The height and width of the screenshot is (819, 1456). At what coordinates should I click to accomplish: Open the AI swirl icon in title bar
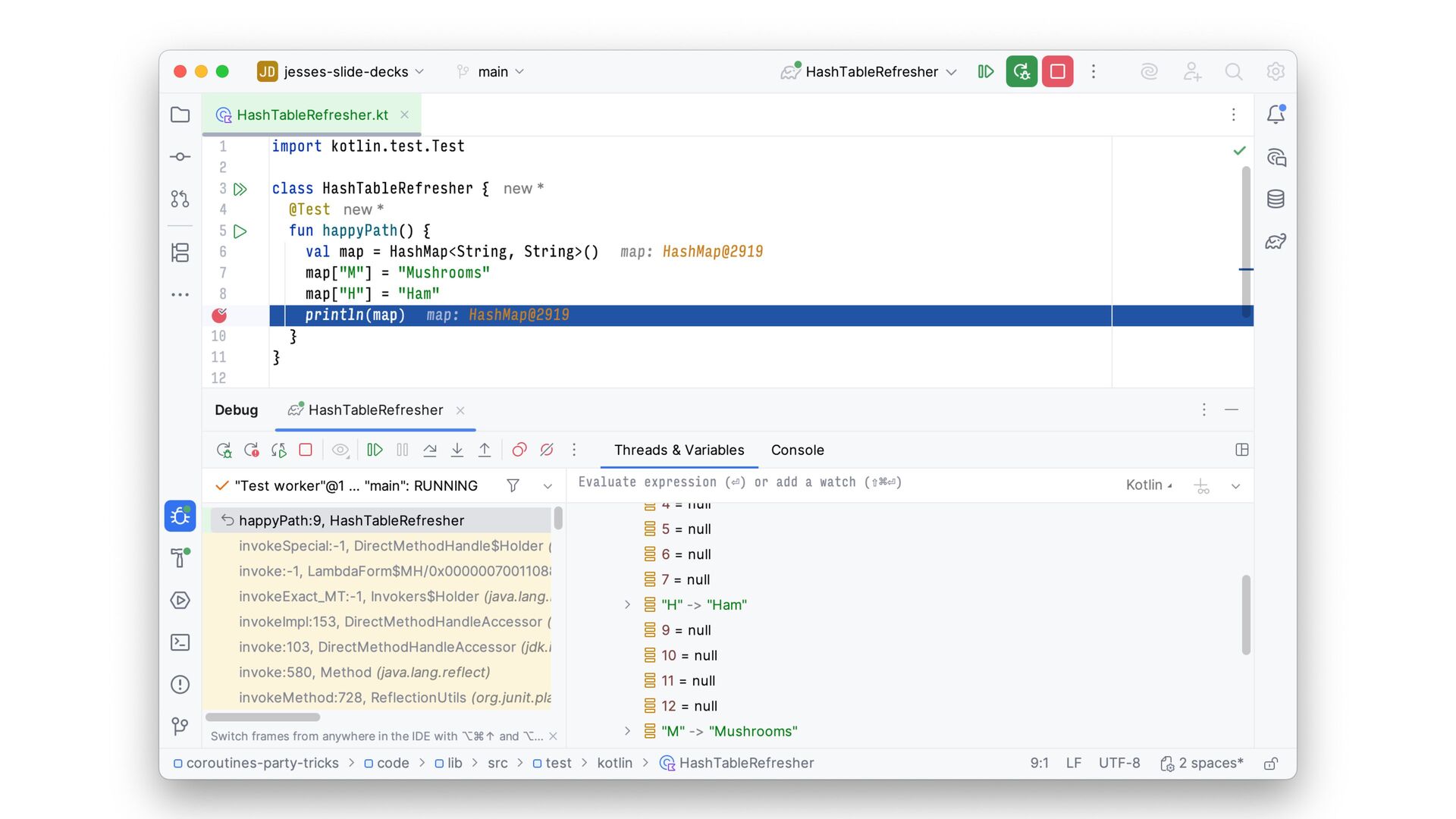[x=1149, y=71]
